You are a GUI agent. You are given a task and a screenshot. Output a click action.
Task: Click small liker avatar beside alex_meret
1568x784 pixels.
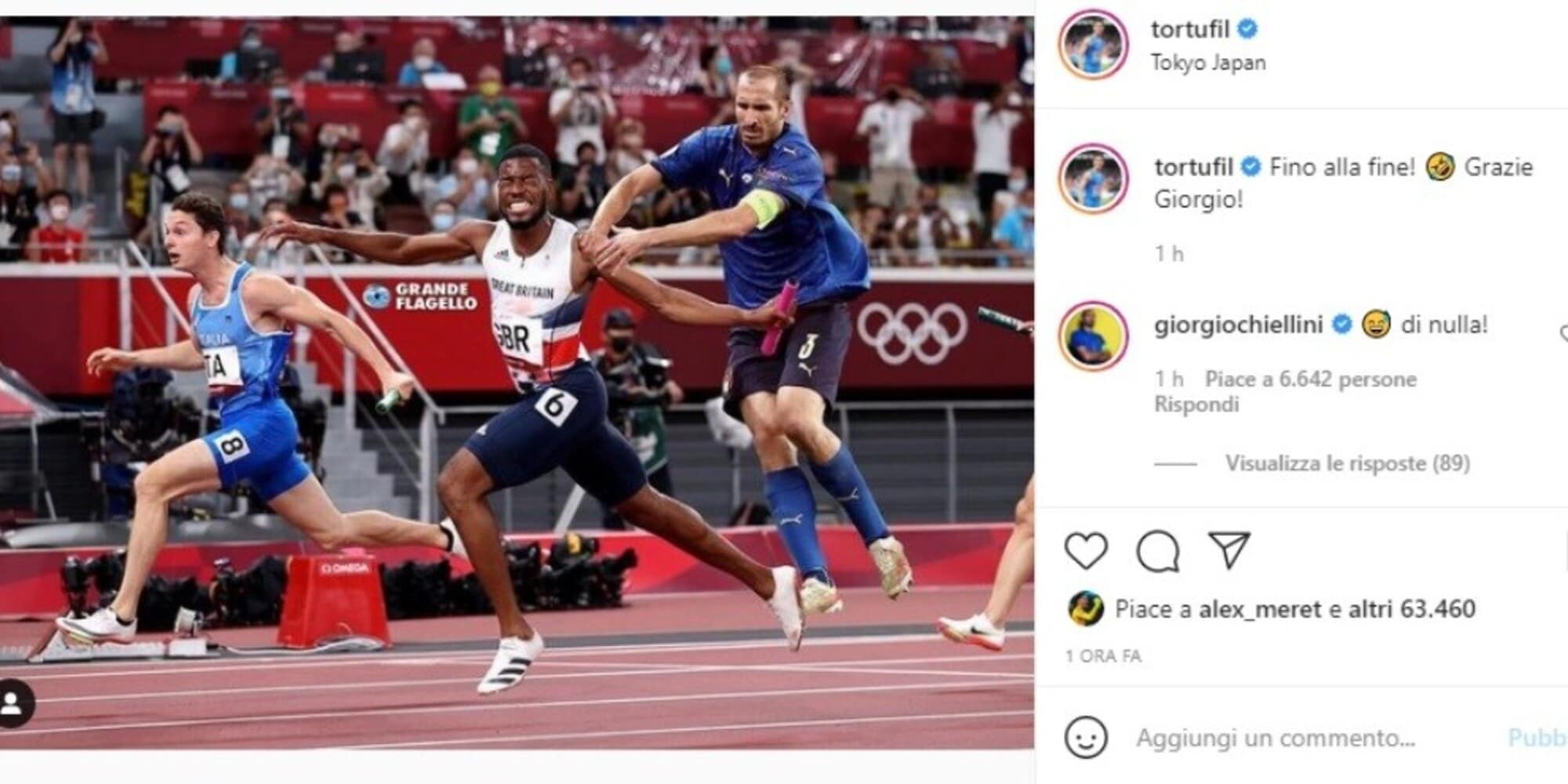(x=1086, y=609)
